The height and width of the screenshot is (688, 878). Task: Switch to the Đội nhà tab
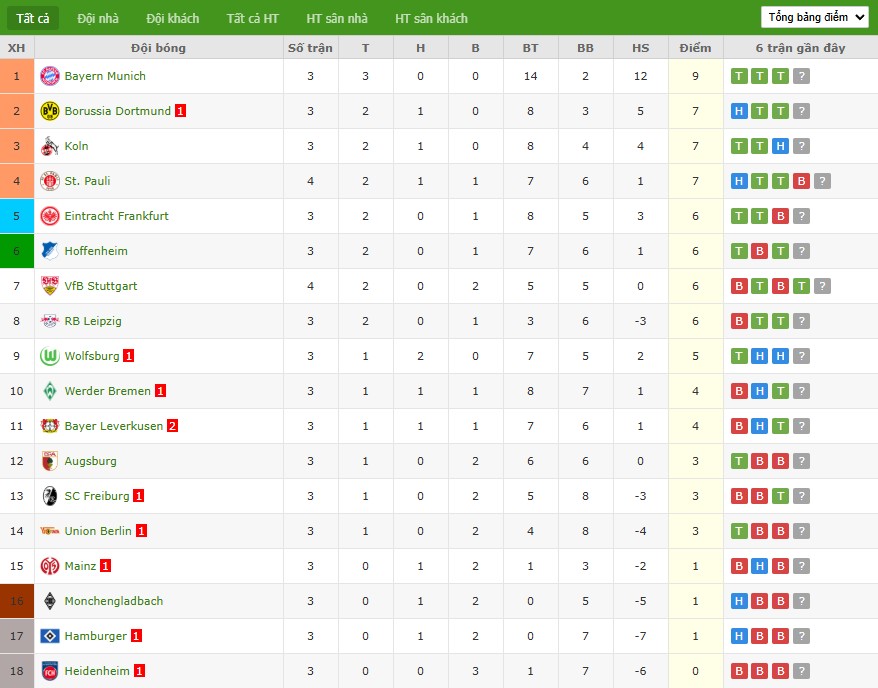coord(98,18)
